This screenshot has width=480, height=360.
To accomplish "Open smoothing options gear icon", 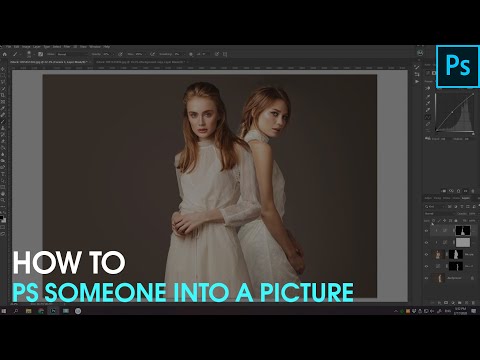I will [x=191, y=54].
